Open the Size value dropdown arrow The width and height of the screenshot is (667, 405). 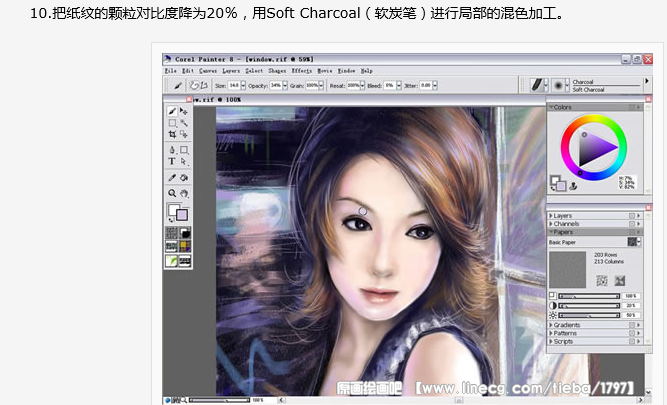243,86
